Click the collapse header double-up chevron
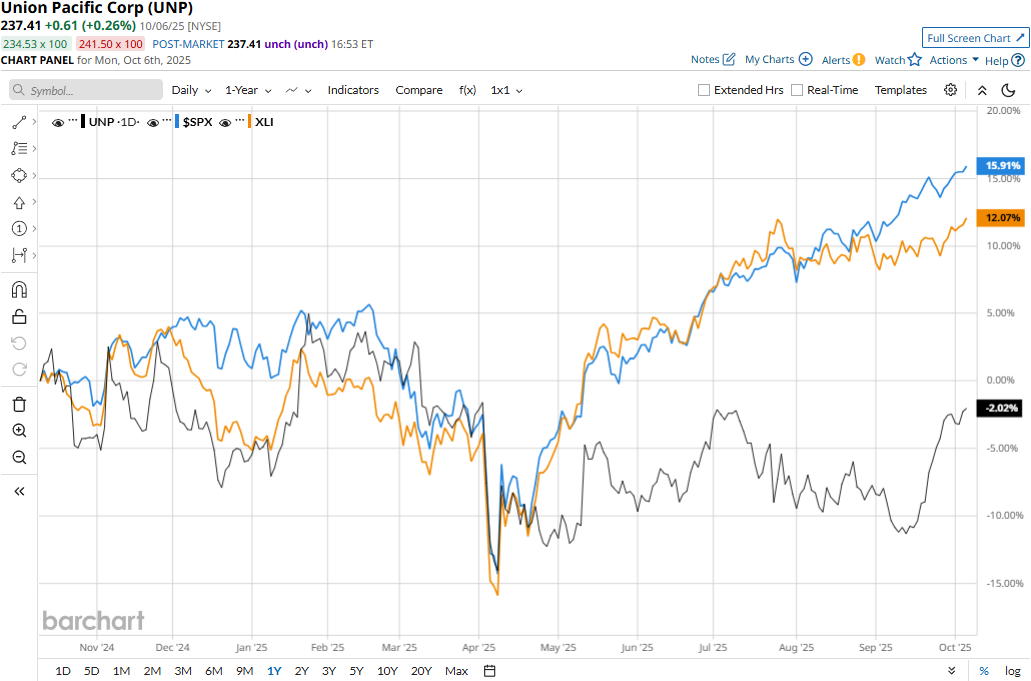The height and width of the screenshot is (681, 1031). click(x=982, y=90)
